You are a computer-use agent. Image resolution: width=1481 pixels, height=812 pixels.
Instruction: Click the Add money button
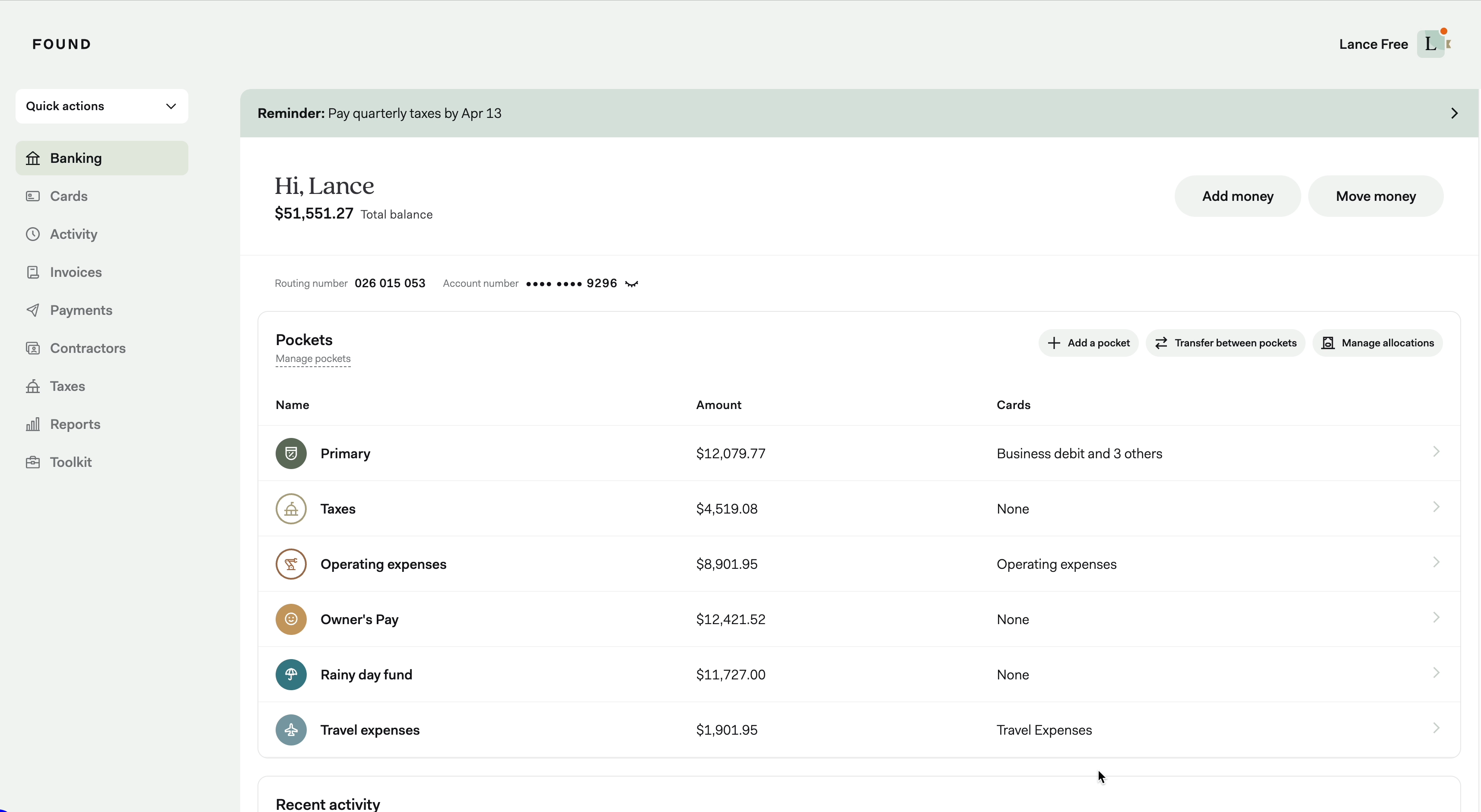pyautogui.click(x=1237, y=197)
